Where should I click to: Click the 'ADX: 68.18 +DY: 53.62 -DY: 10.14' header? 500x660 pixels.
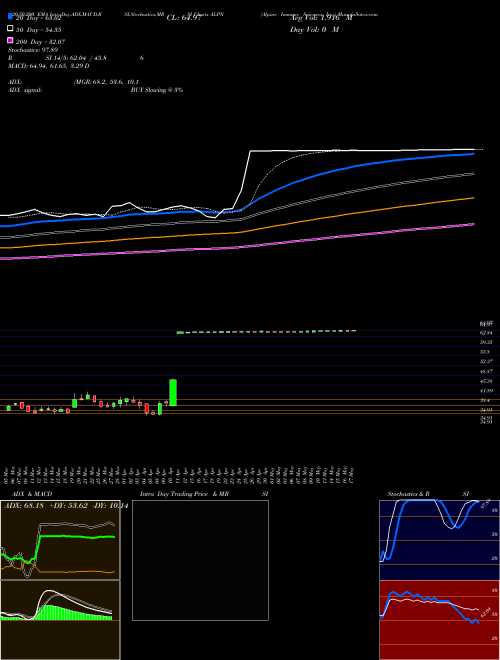[66, 506]
